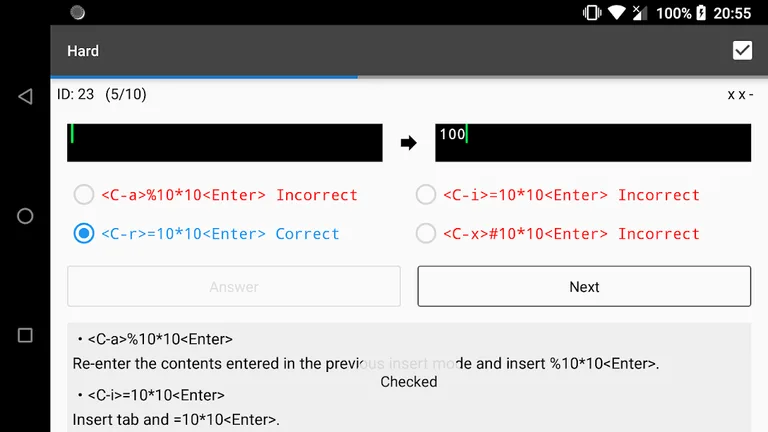Tap the round notification dot in status bar
Viewport: 768px width, 432px height.
tap(77, 13)
